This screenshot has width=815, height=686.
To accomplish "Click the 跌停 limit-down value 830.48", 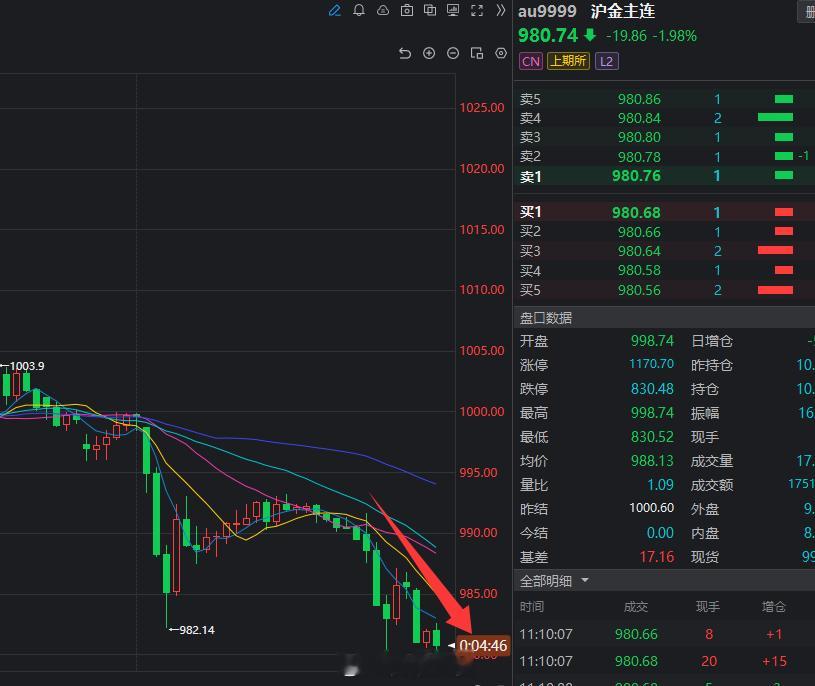I will pos(652,389).
